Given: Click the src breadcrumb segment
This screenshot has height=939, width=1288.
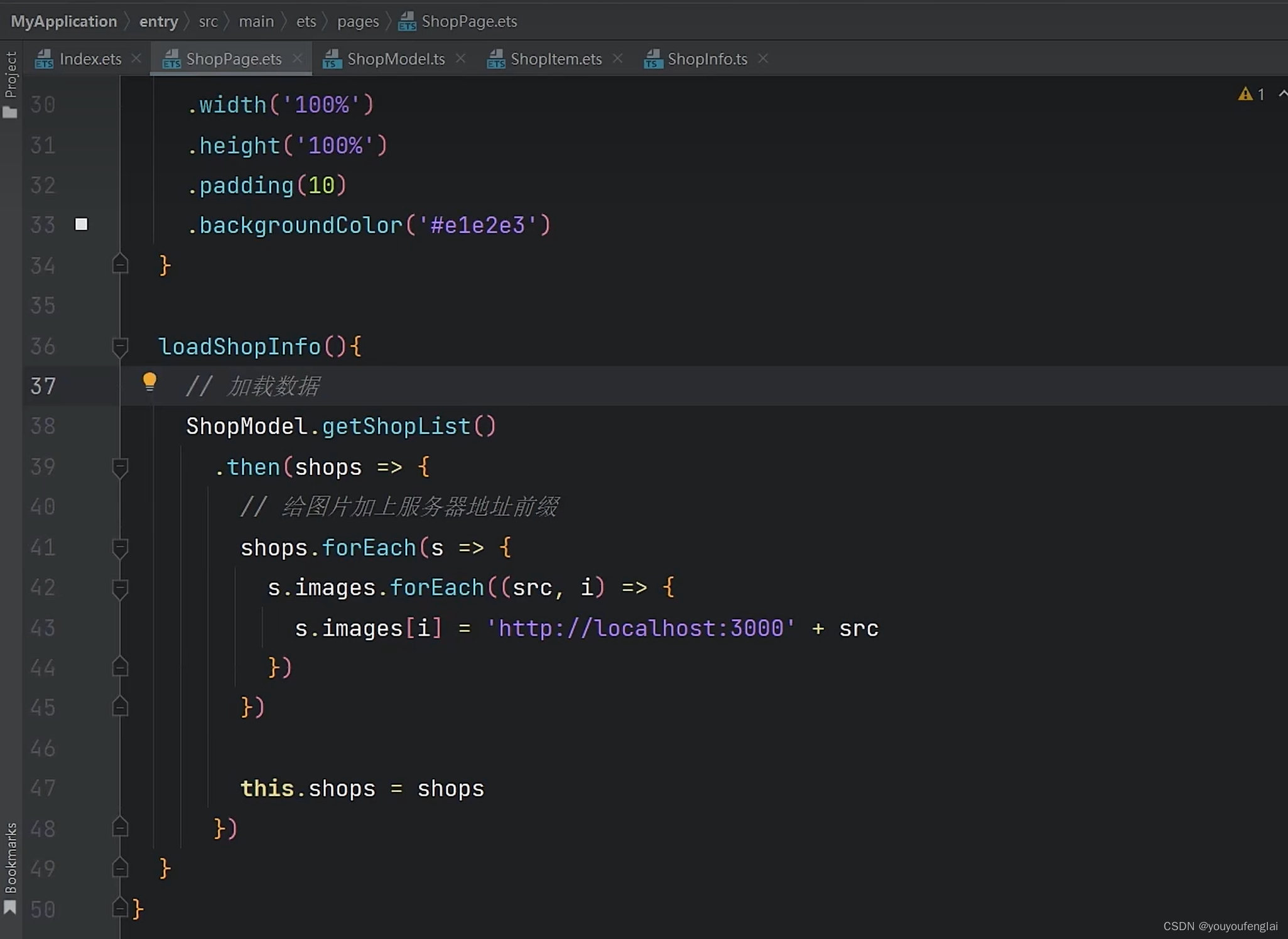Looking at the screenshot, I should tap(208, 21).
